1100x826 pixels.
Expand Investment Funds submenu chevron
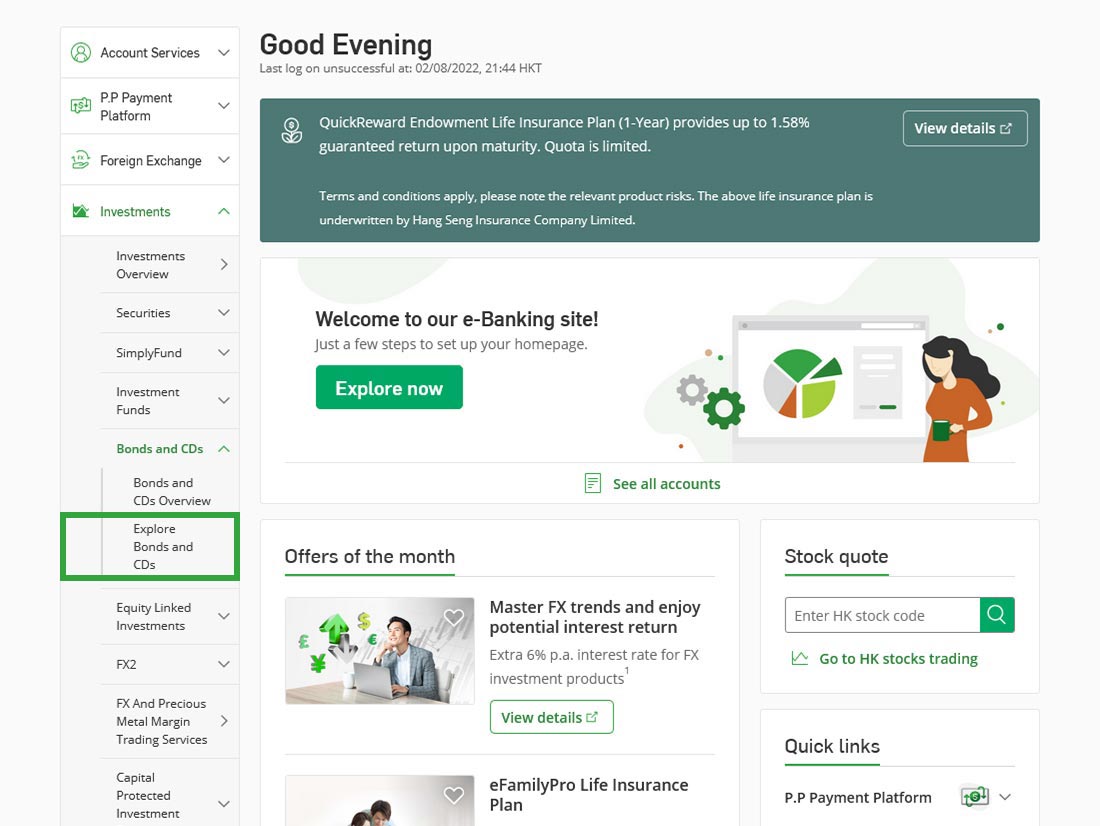[x=224, y=401]
